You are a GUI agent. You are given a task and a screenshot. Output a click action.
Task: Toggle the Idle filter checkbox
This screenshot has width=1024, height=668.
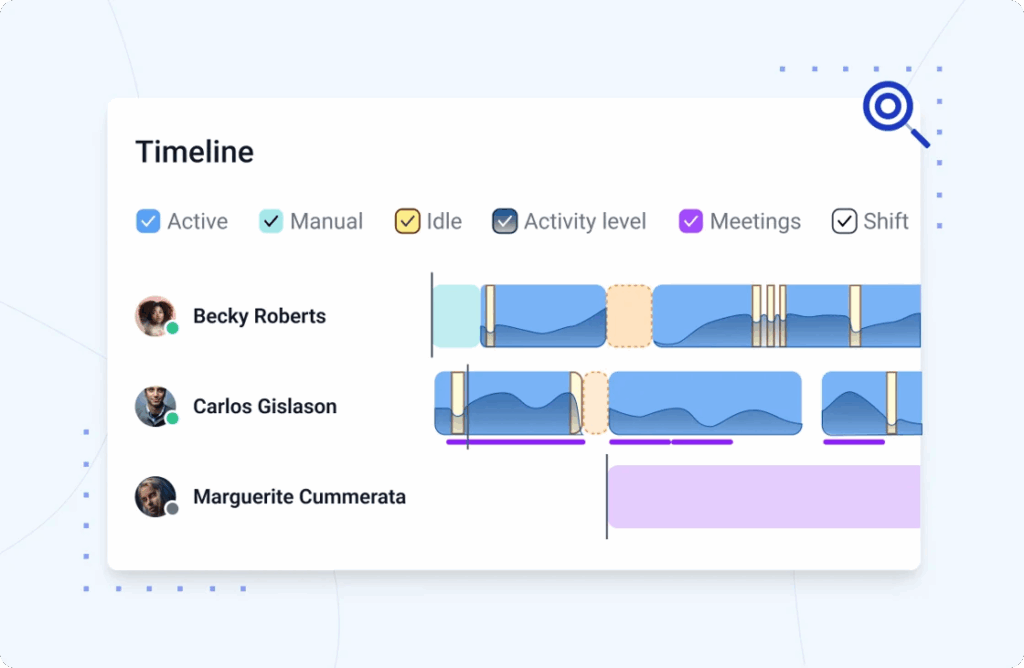click(x=406, y=221)
